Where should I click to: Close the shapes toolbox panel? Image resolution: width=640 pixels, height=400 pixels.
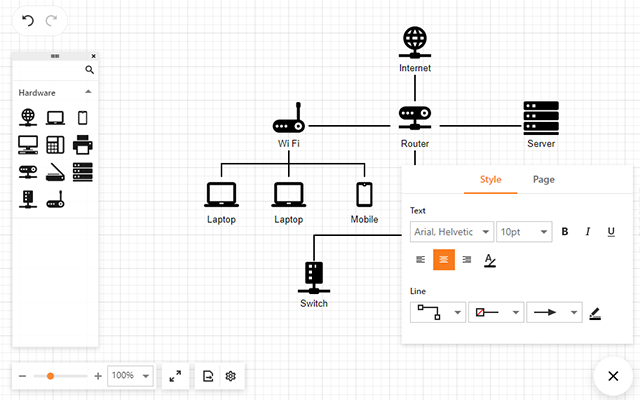(93, 56)
